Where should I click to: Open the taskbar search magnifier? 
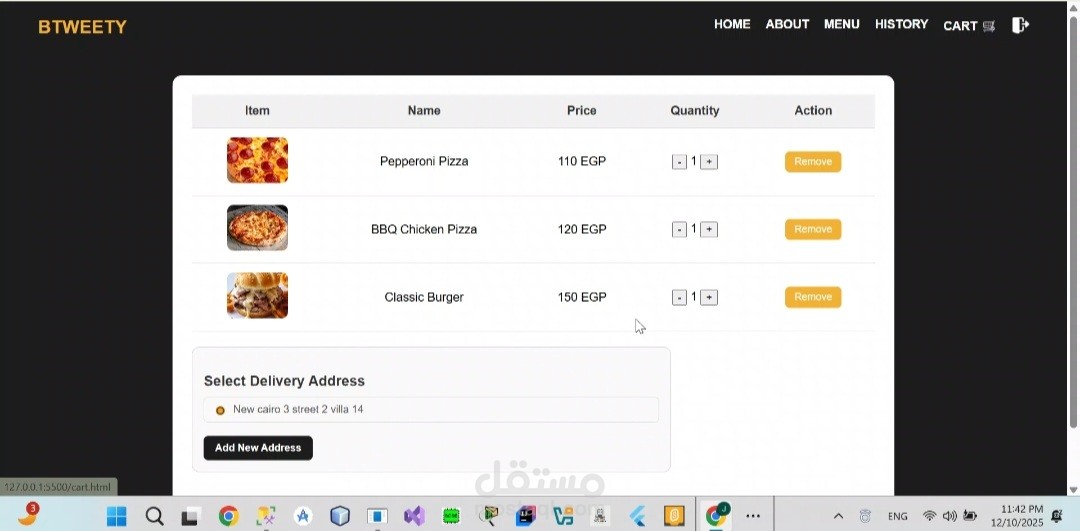154,516
